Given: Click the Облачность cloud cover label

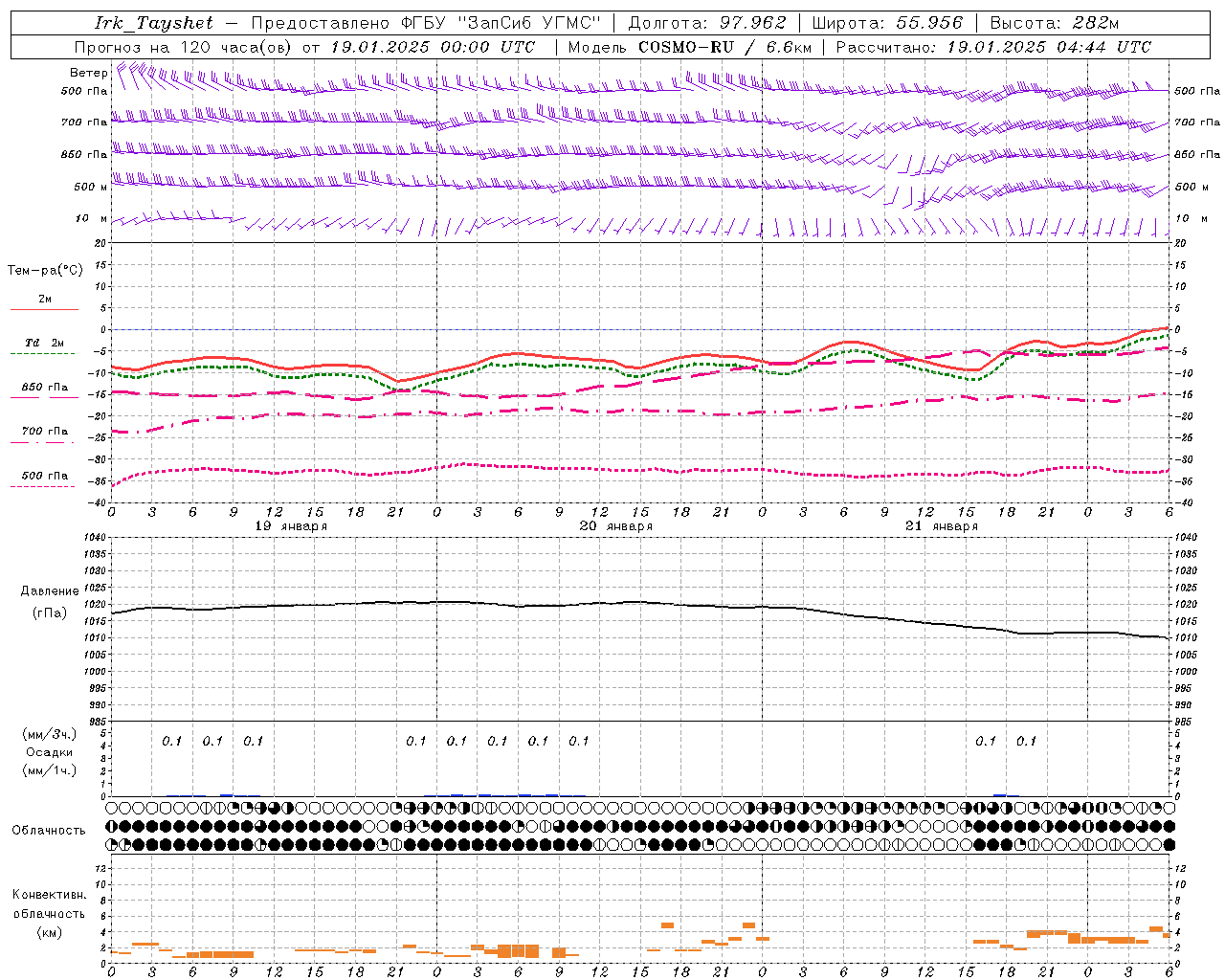Looking at the screenshot, I should [x=49, y=831].
